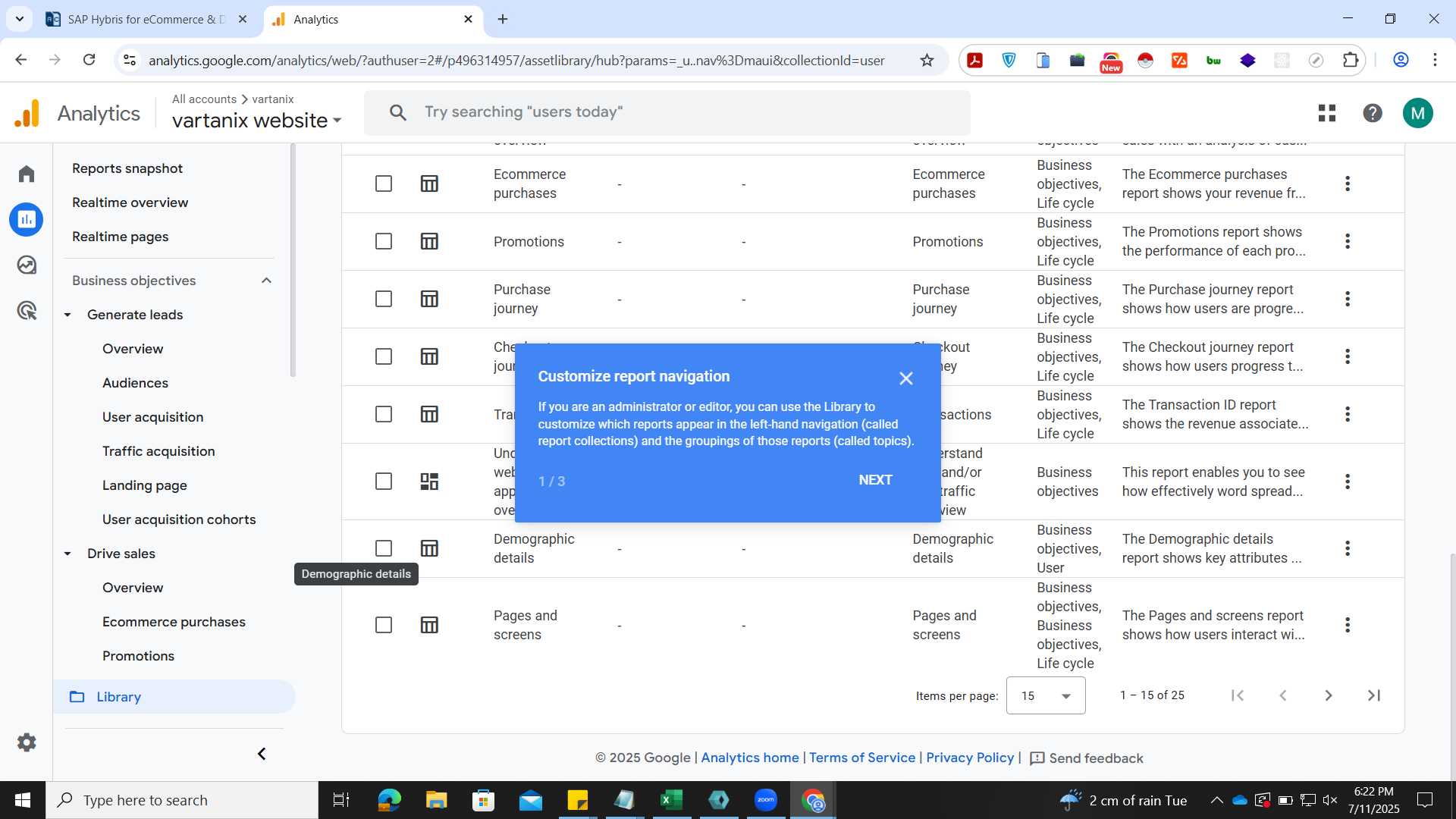Image resolution: width=1456 pixels, height=819 pixels.
Task: Click the report table icon for Promotions row
Action: pos(429,241)
